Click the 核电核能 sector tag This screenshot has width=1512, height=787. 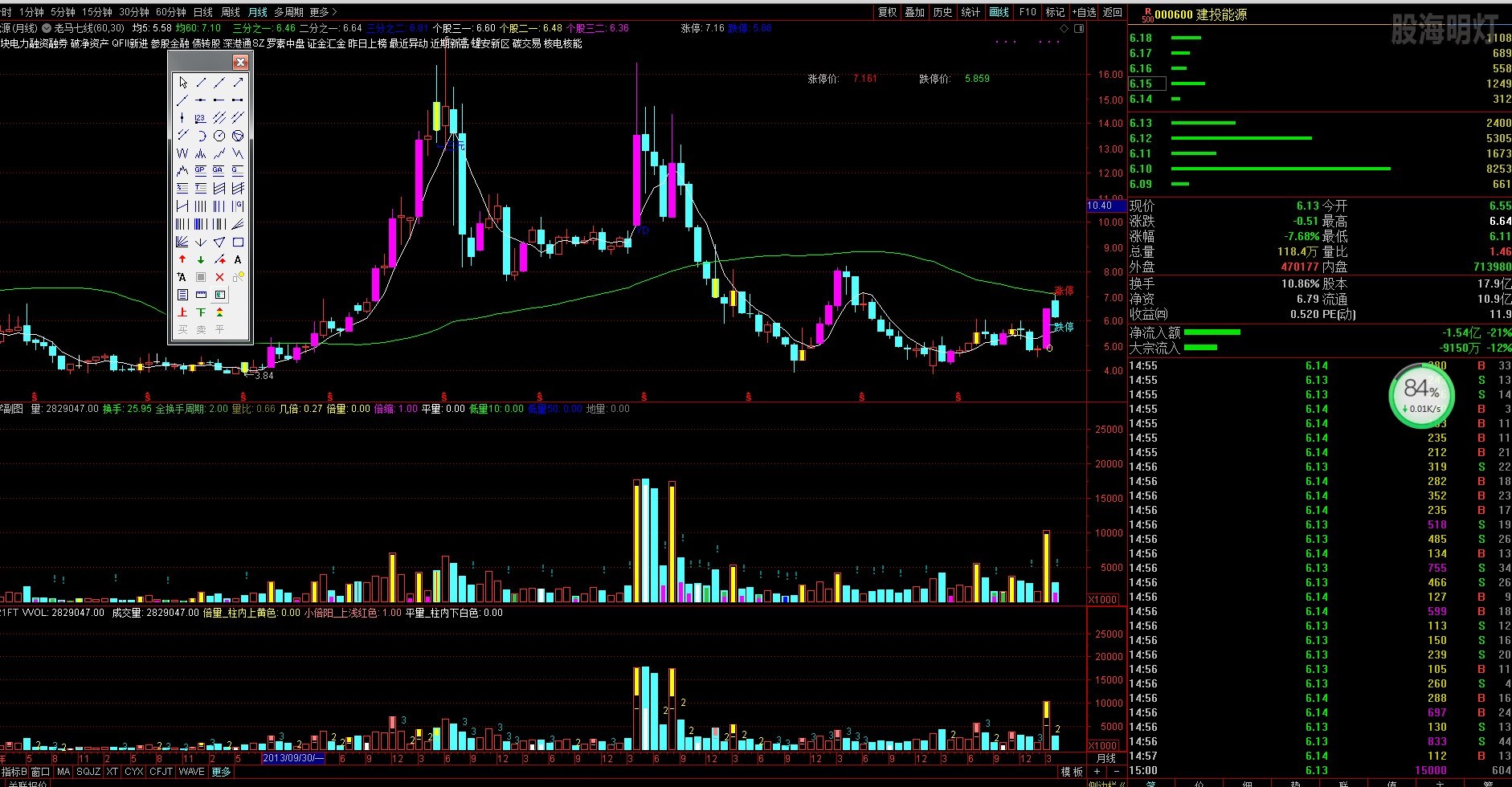pos(563,43)
